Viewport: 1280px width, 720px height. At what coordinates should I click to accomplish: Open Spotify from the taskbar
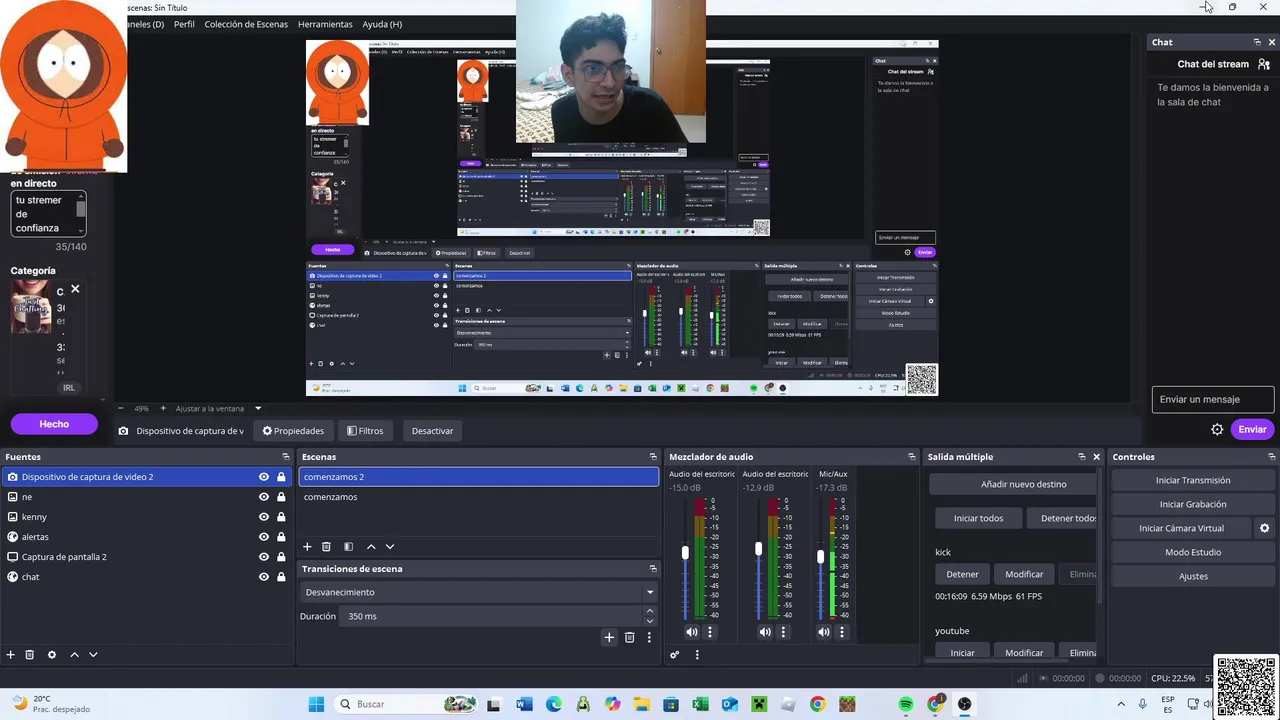tap(906, 704)
